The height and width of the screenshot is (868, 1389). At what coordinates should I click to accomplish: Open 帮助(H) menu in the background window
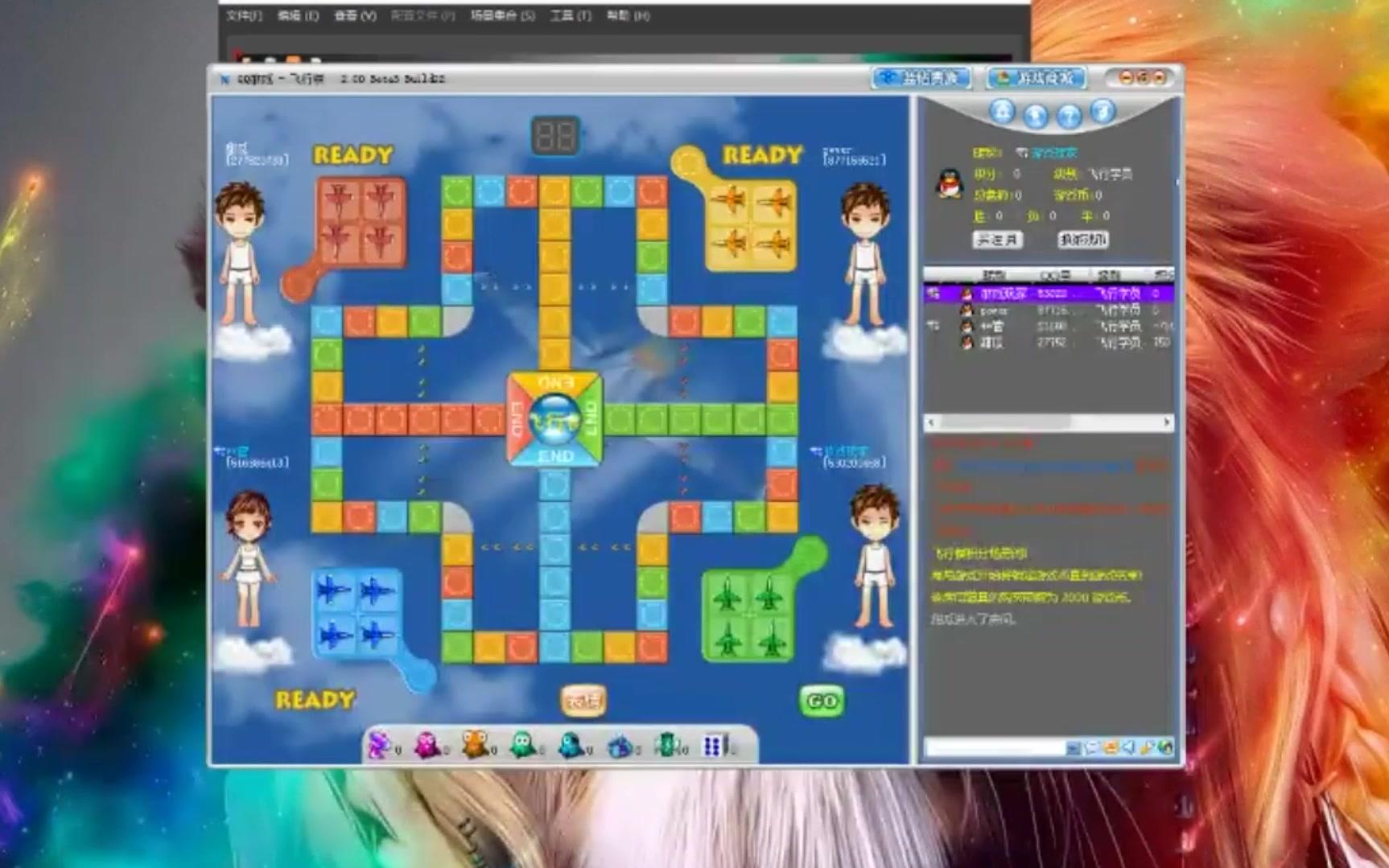coord(628,15)
